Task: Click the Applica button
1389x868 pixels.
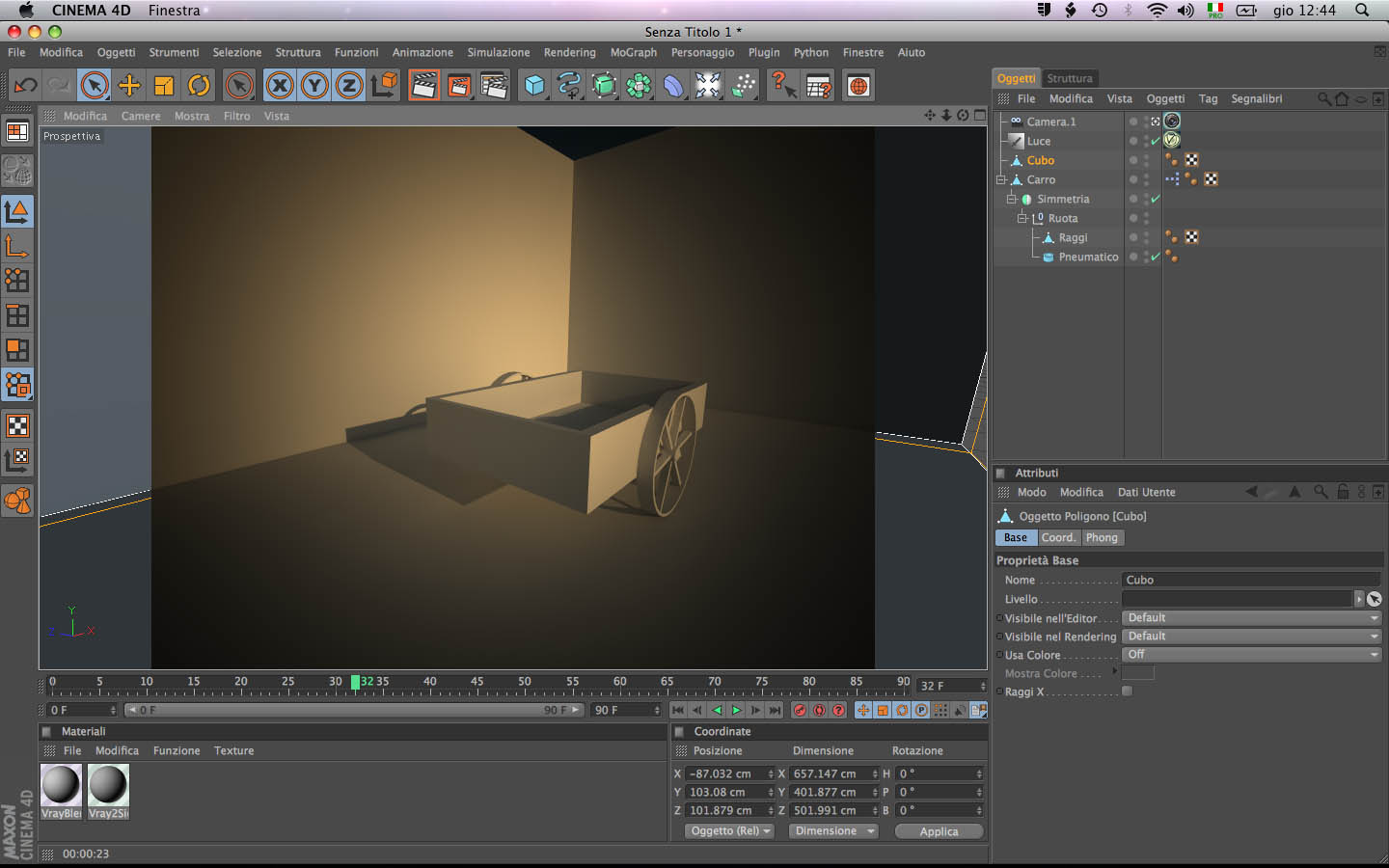Action: click(939, 831)
